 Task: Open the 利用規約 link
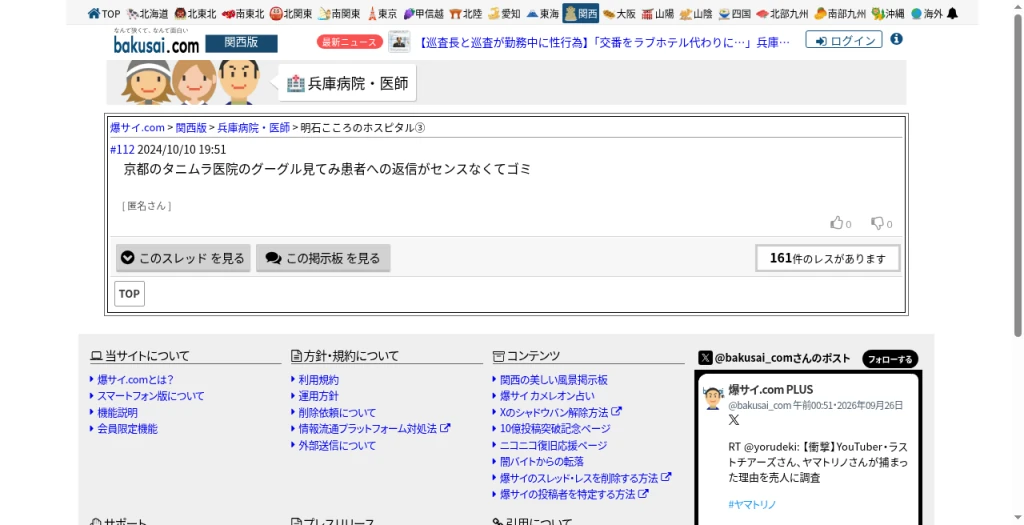tap(319, 379)
